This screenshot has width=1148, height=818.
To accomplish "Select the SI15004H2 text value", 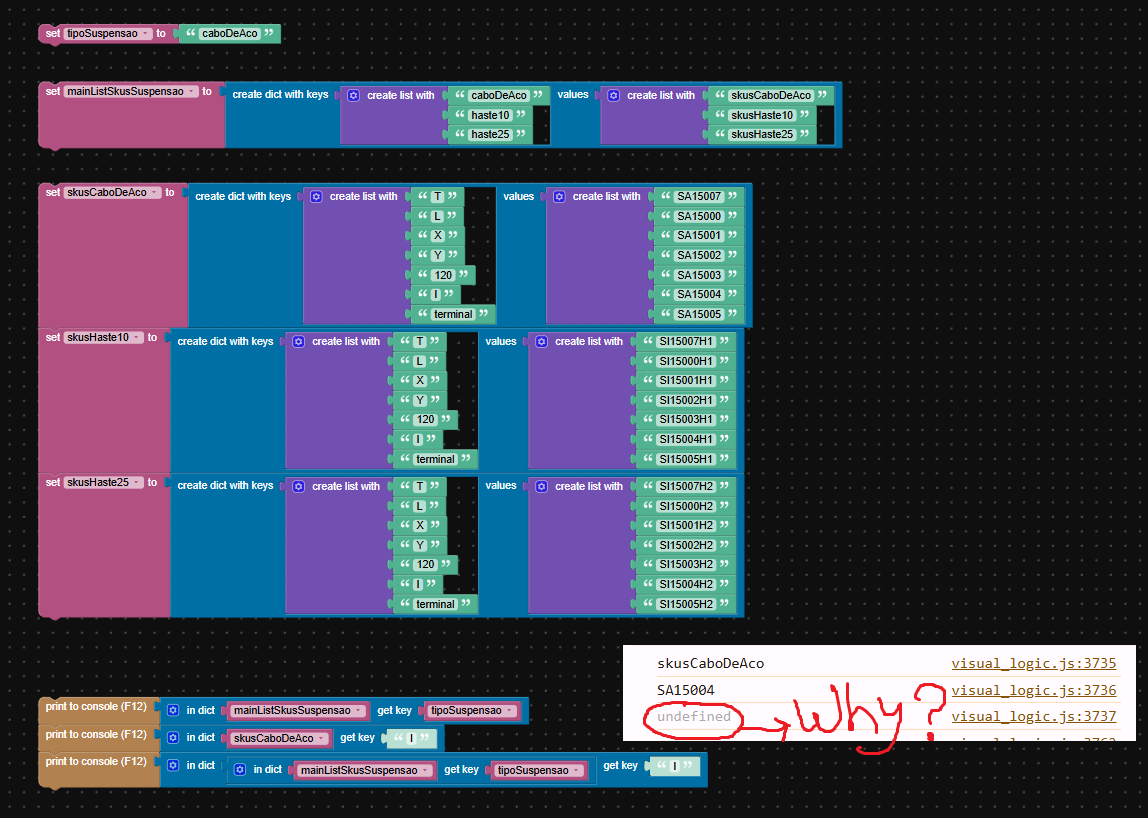I will click(x=686, y=584).
